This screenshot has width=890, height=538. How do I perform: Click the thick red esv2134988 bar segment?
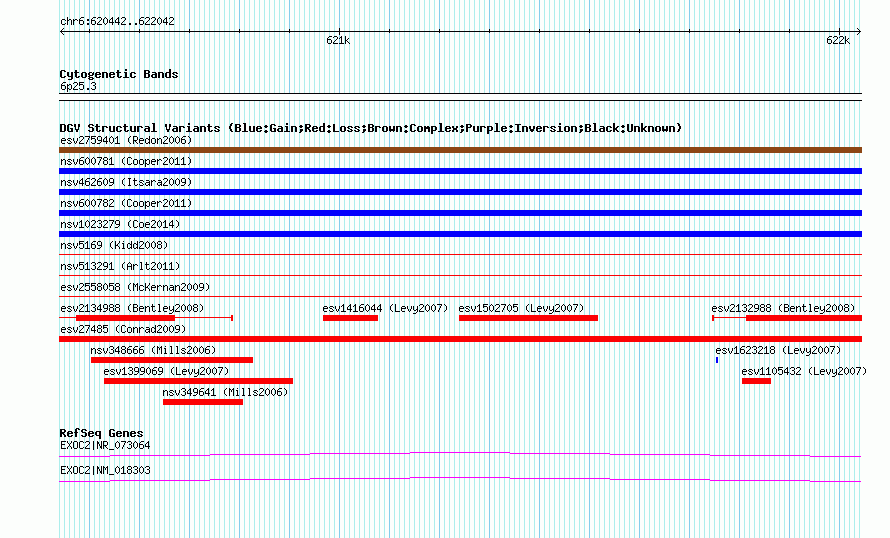[125, 318]
